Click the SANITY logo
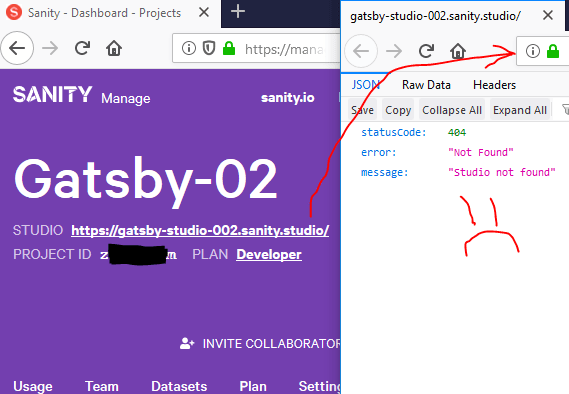This screenshot has width=569, height=394. coord(53,94)
